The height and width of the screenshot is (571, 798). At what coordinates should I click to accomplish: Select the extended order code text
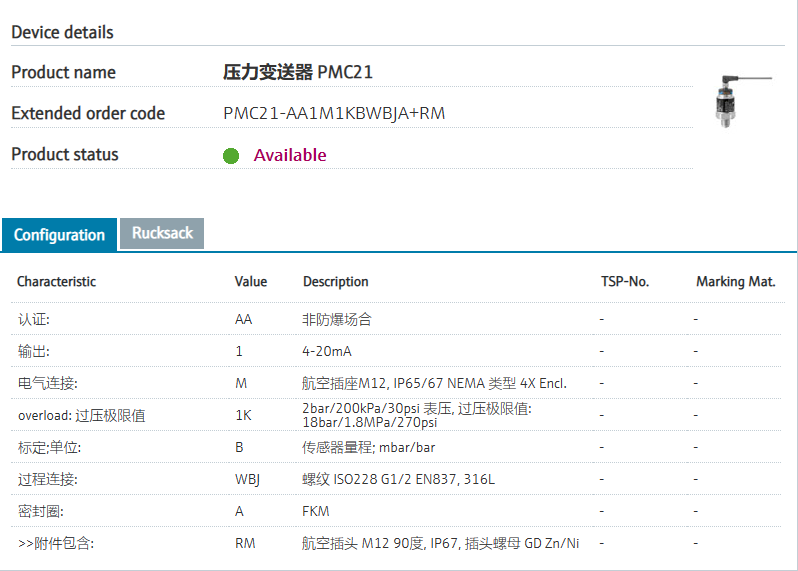(334, 113)
